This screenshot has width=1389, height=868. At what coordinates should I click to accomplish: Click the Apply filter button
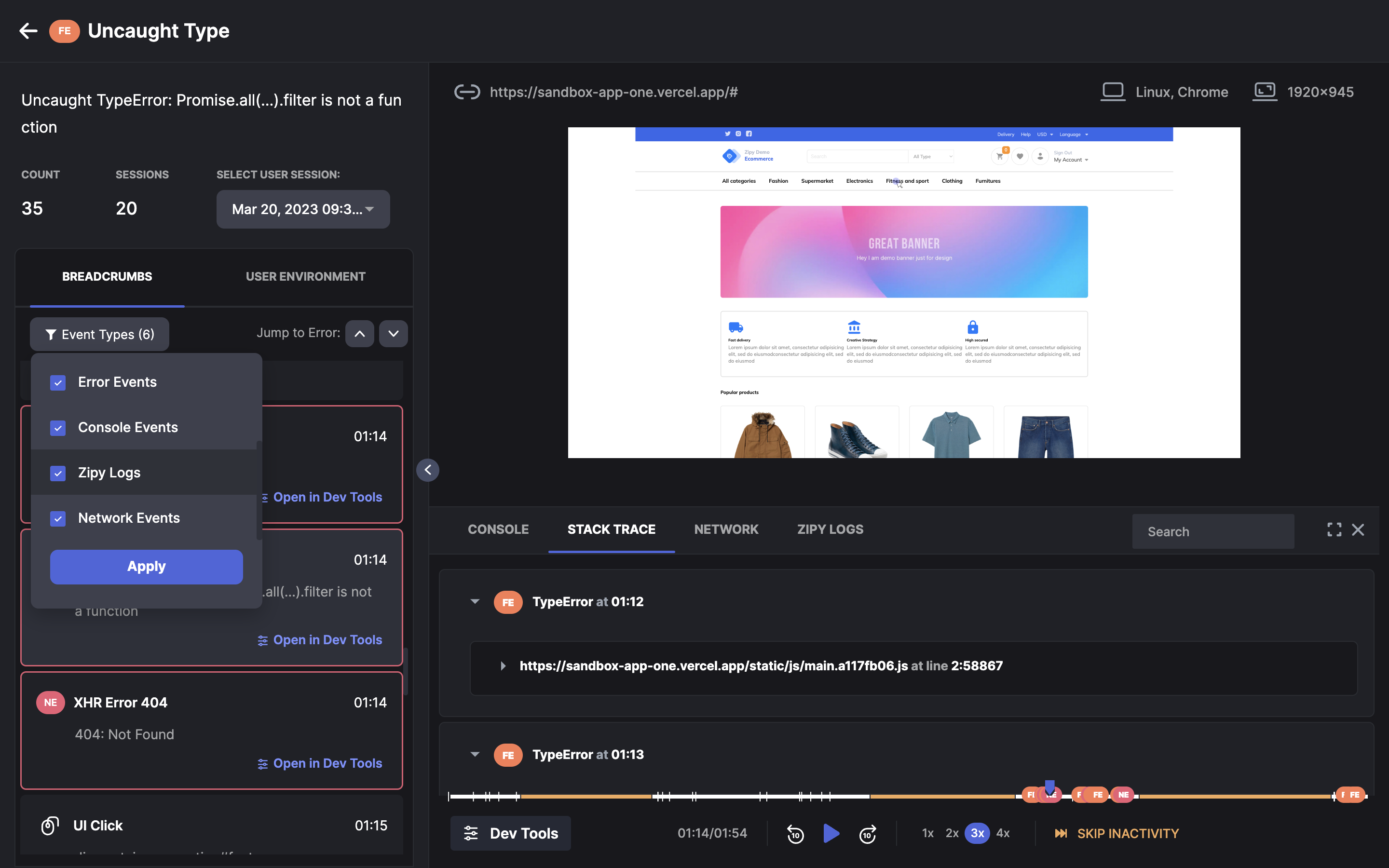pyautogui.click(x=146, y=567)
